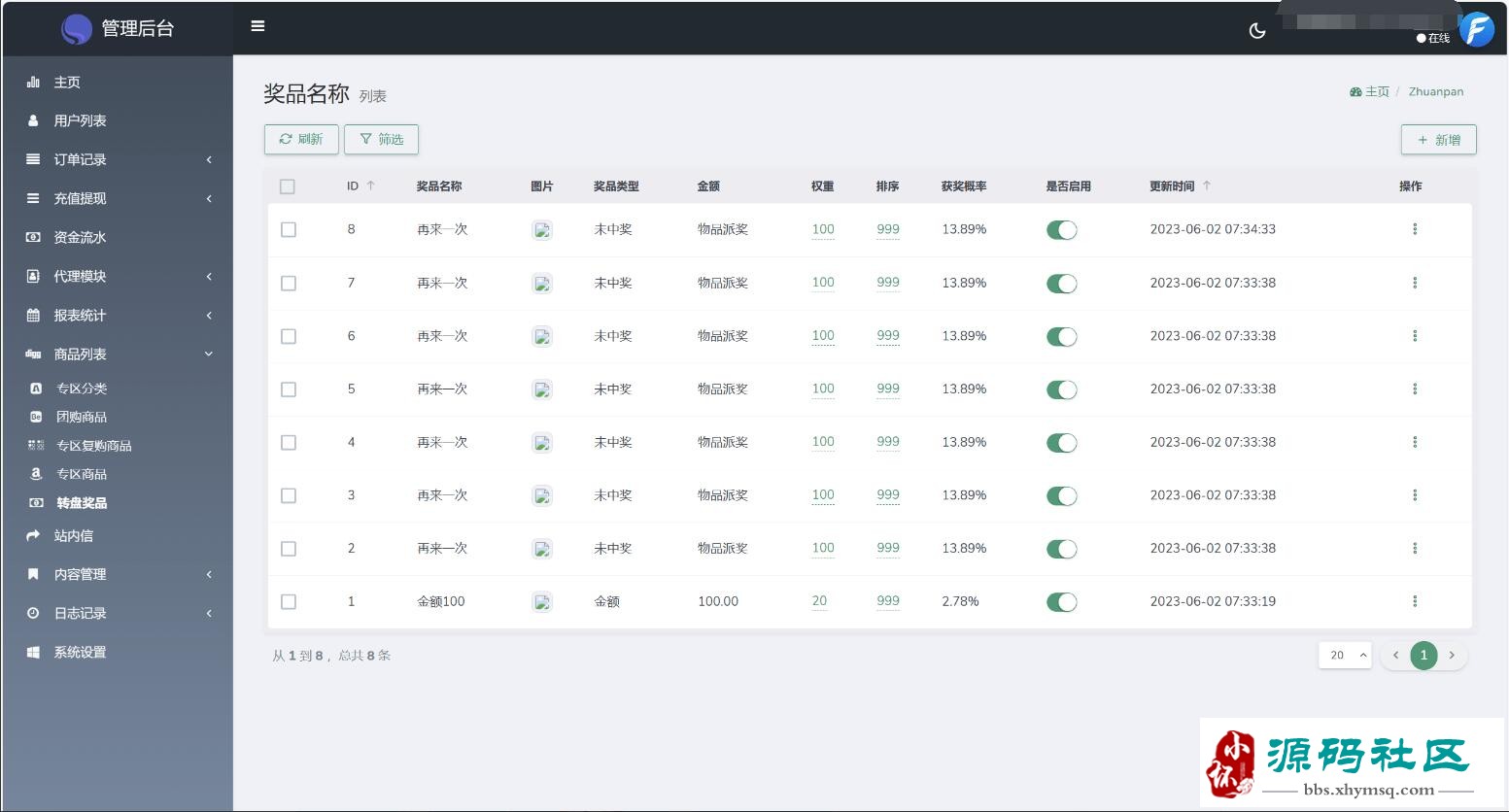View the prize image thumbnail for 金额100
Viewport: 1509px width, 812px height.
coord(542,602)
